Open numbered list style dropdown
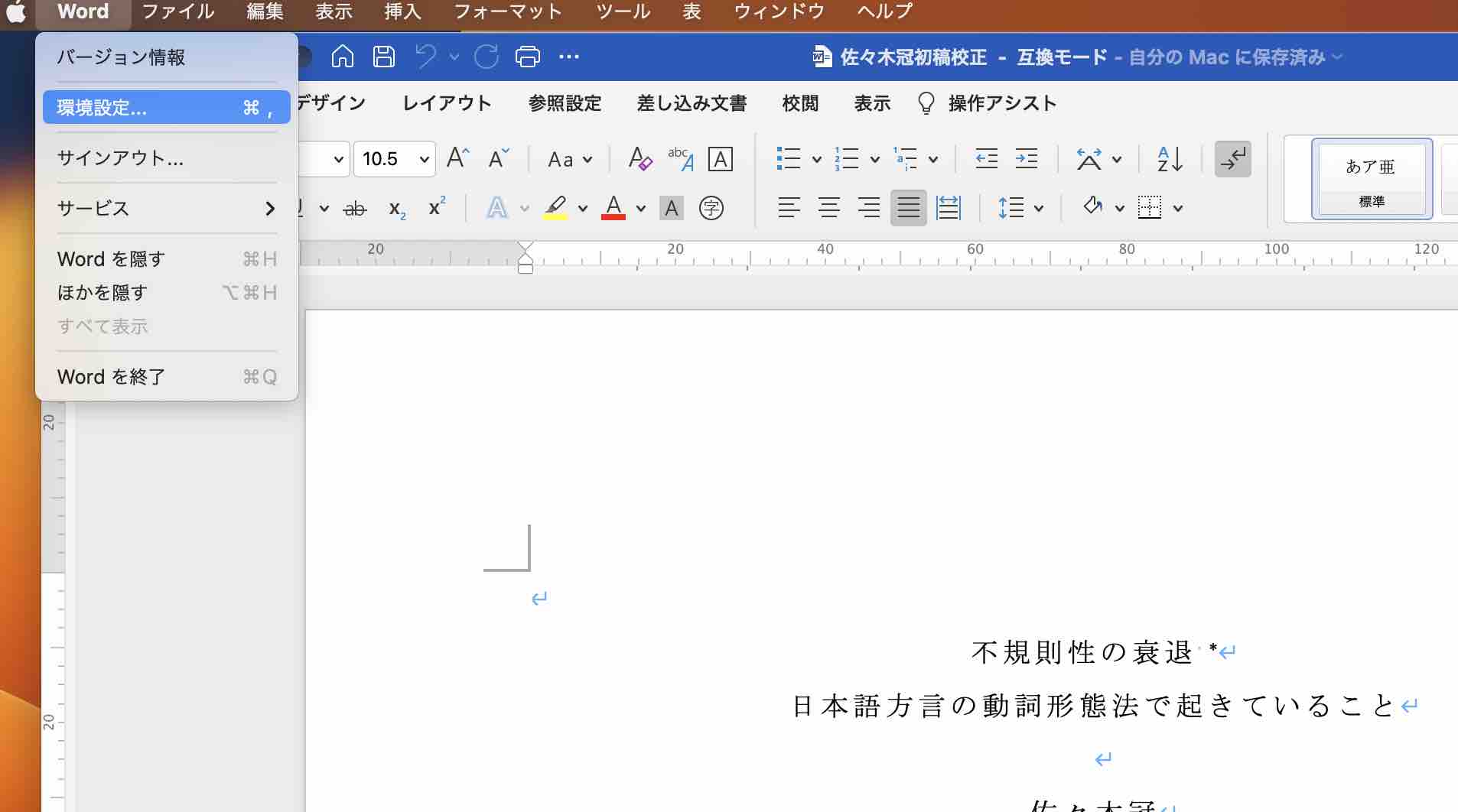1458x812 pixels. point(875,159)
